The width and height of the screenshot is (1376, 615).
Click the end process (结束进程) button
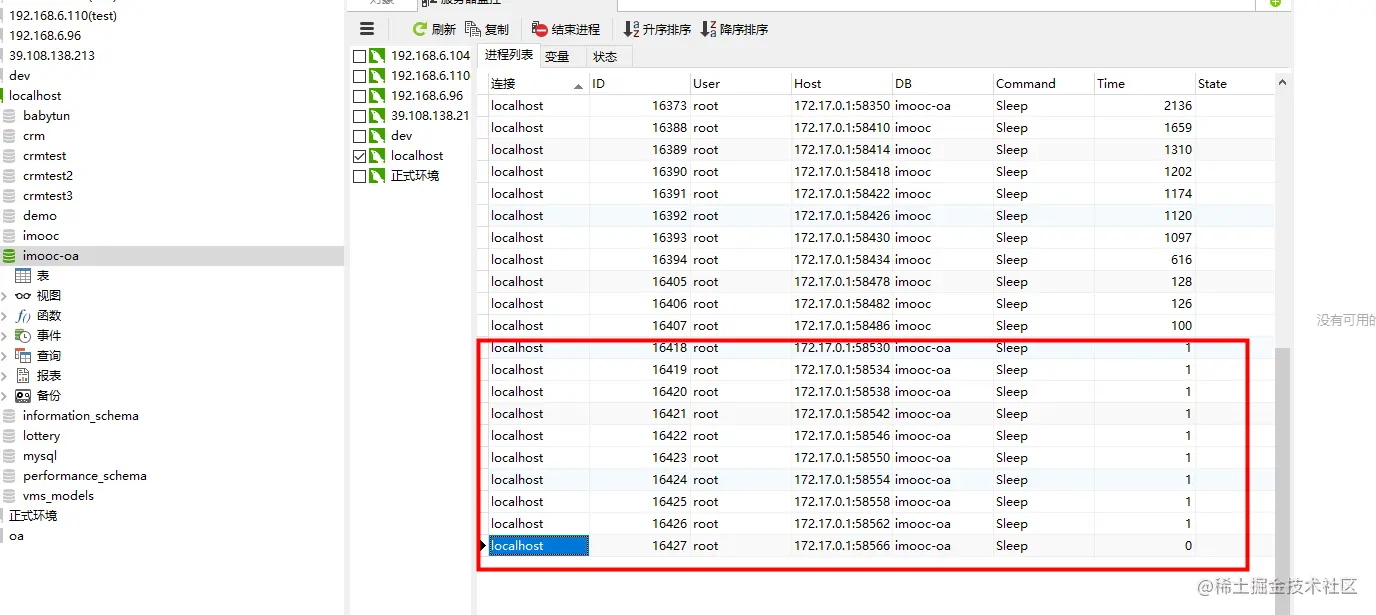tap(566, 29)
